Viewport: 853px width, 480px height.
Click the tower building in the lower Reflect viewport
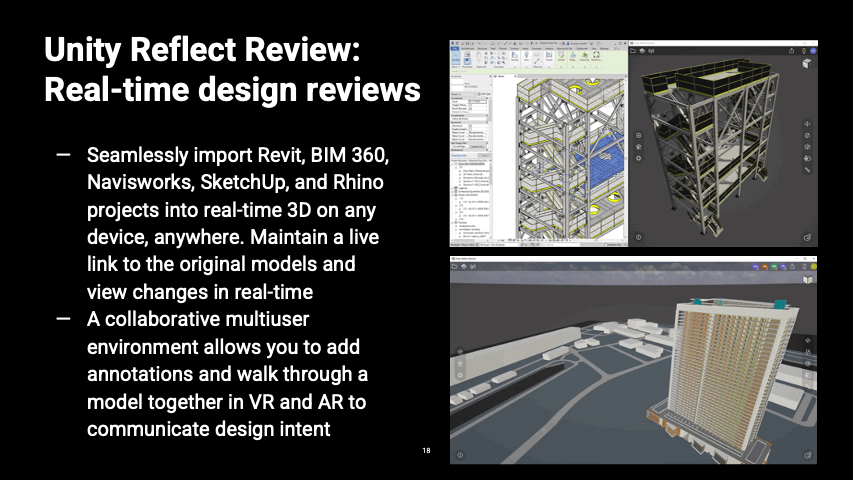[x=729, y=376]
